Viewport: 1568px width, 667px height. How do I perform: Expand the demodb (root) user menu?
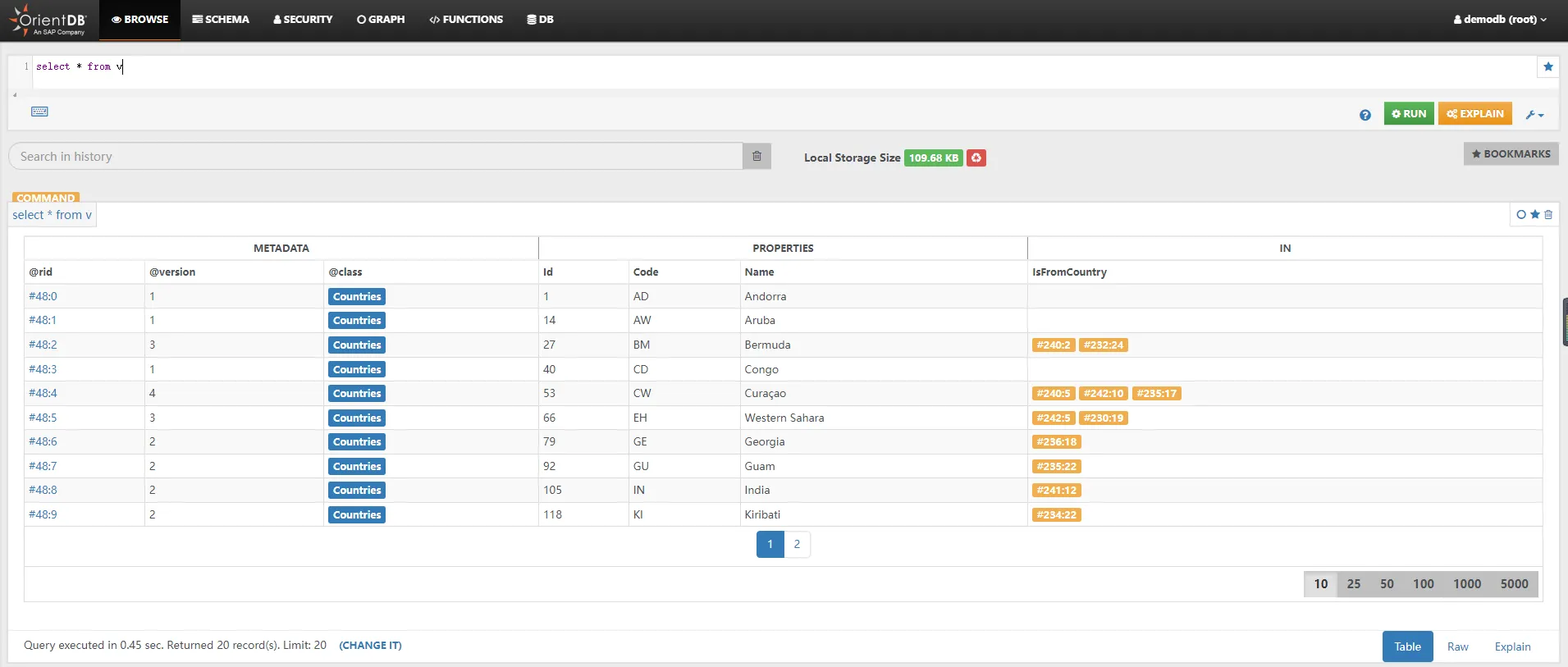[1499, 20]
